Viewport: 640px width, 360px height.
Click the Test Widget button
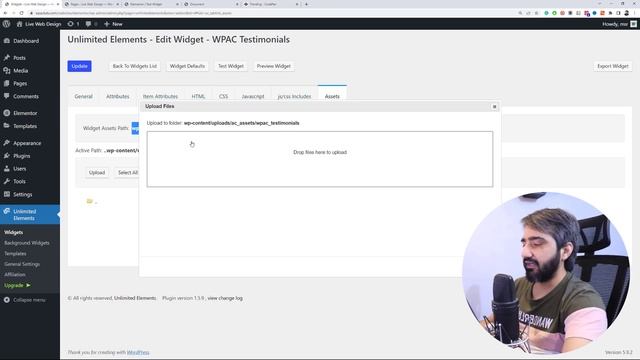[231, 66]
